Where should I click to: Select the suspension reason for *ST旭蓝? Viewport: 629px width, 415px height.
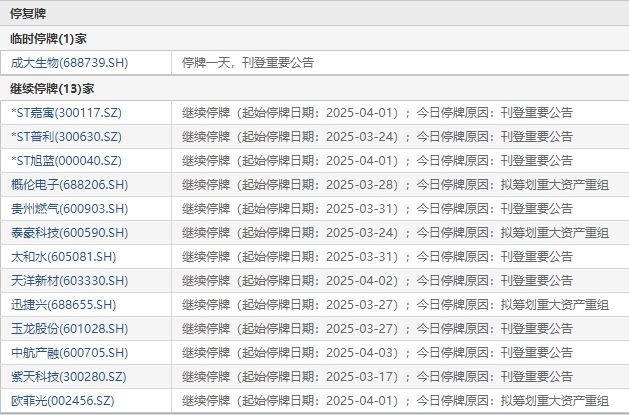pos(377,161)
